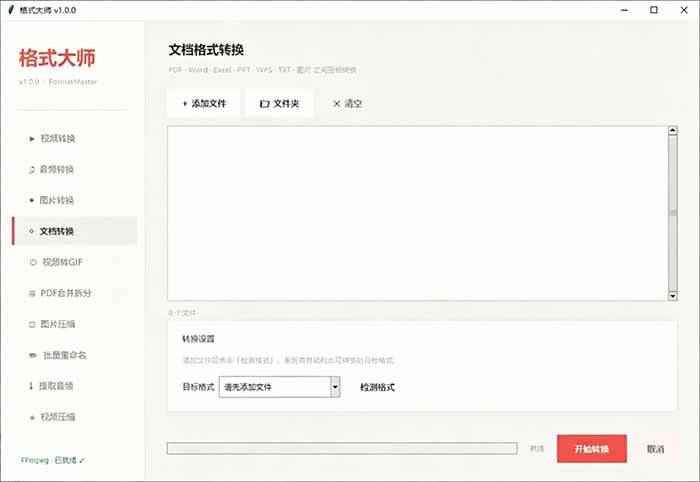Click the file list scrollbar down arrow
The image size is (700, 482).
coord(673,296)
